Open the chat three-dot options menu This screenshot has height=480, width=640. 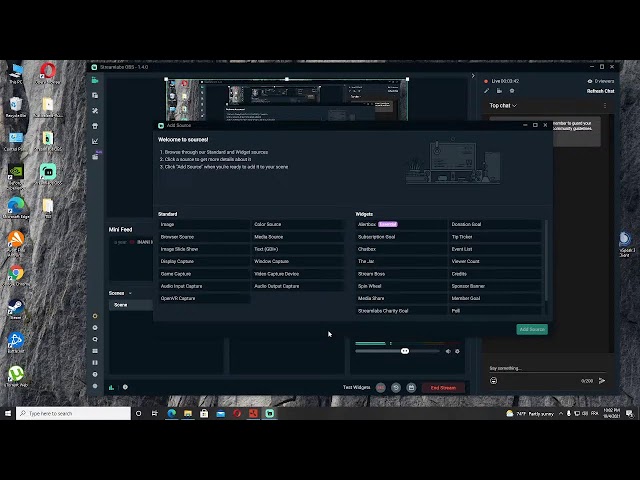tap(605, 105)
